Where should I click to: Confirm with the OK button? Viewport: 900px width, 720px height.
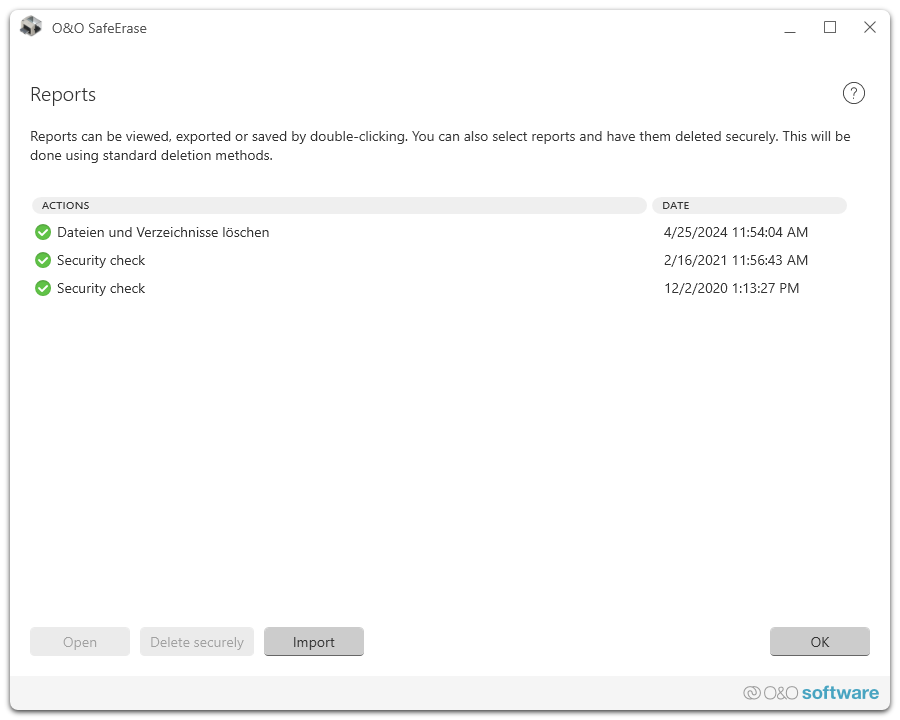[819, 642]
